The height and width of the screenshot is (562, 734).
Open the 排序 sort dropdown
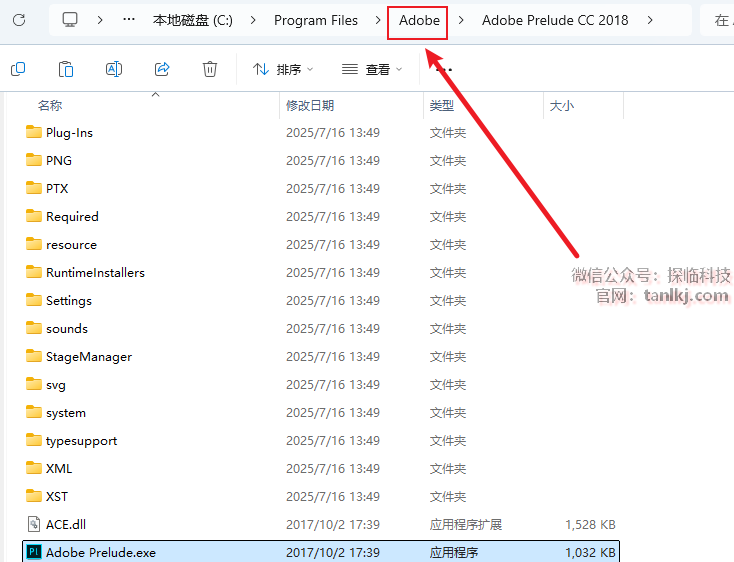coord(283,69)
